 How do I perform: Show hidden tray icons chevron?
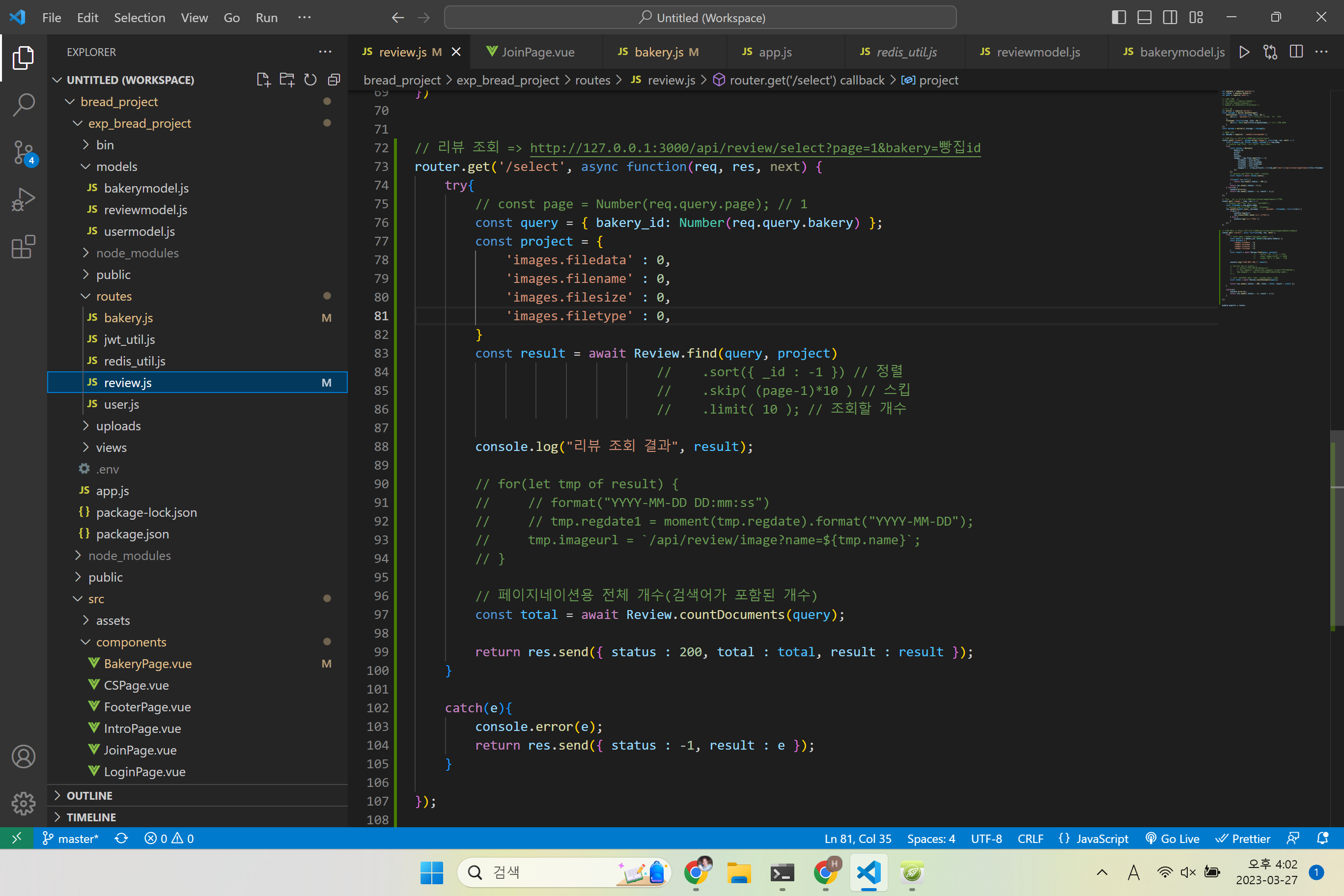(x=1102, y=872)
